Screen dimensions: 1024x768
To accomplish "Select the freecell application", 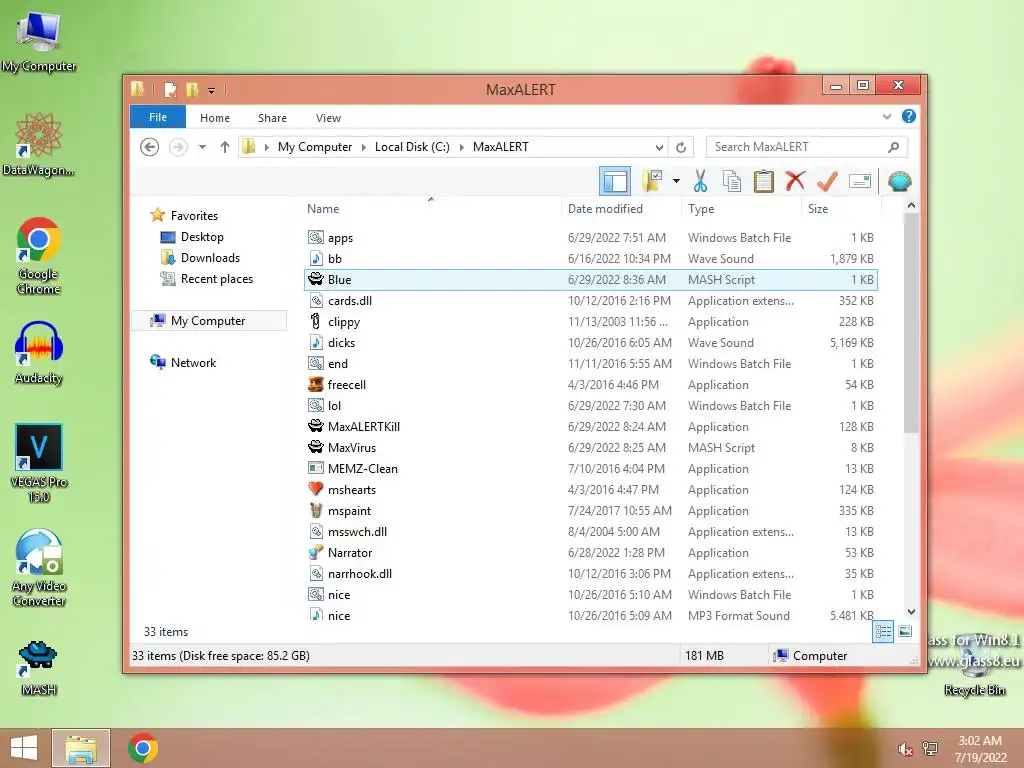I will 590,385.
